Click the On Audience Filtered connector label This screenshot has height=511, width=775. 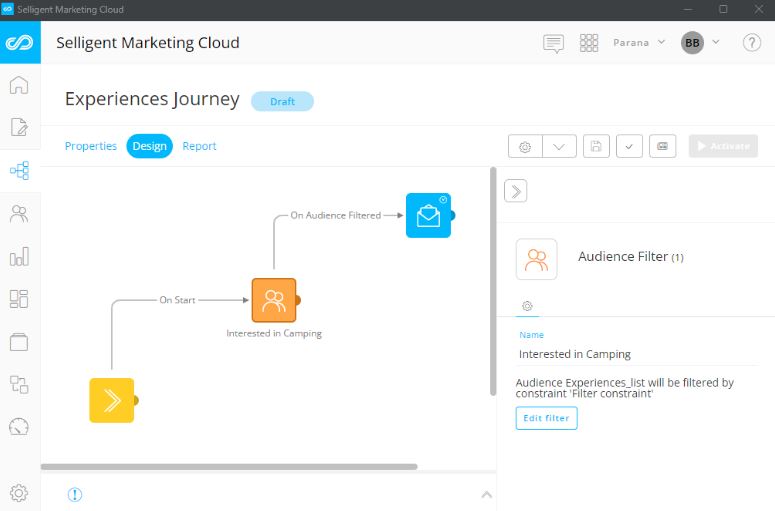pos(336,215)
